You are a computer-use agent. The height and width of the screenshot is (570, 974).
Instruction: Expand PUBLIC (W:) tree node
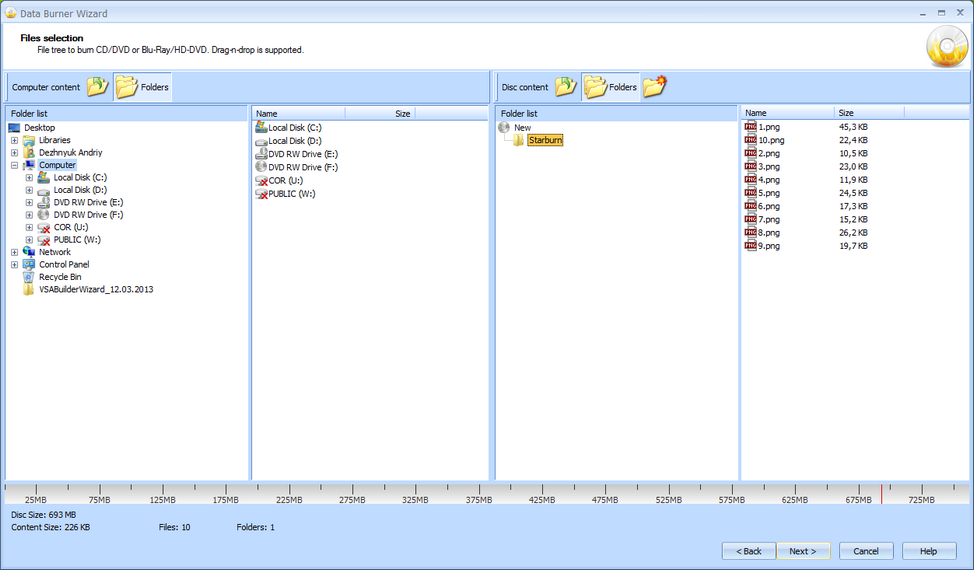[x=29, y=240]
